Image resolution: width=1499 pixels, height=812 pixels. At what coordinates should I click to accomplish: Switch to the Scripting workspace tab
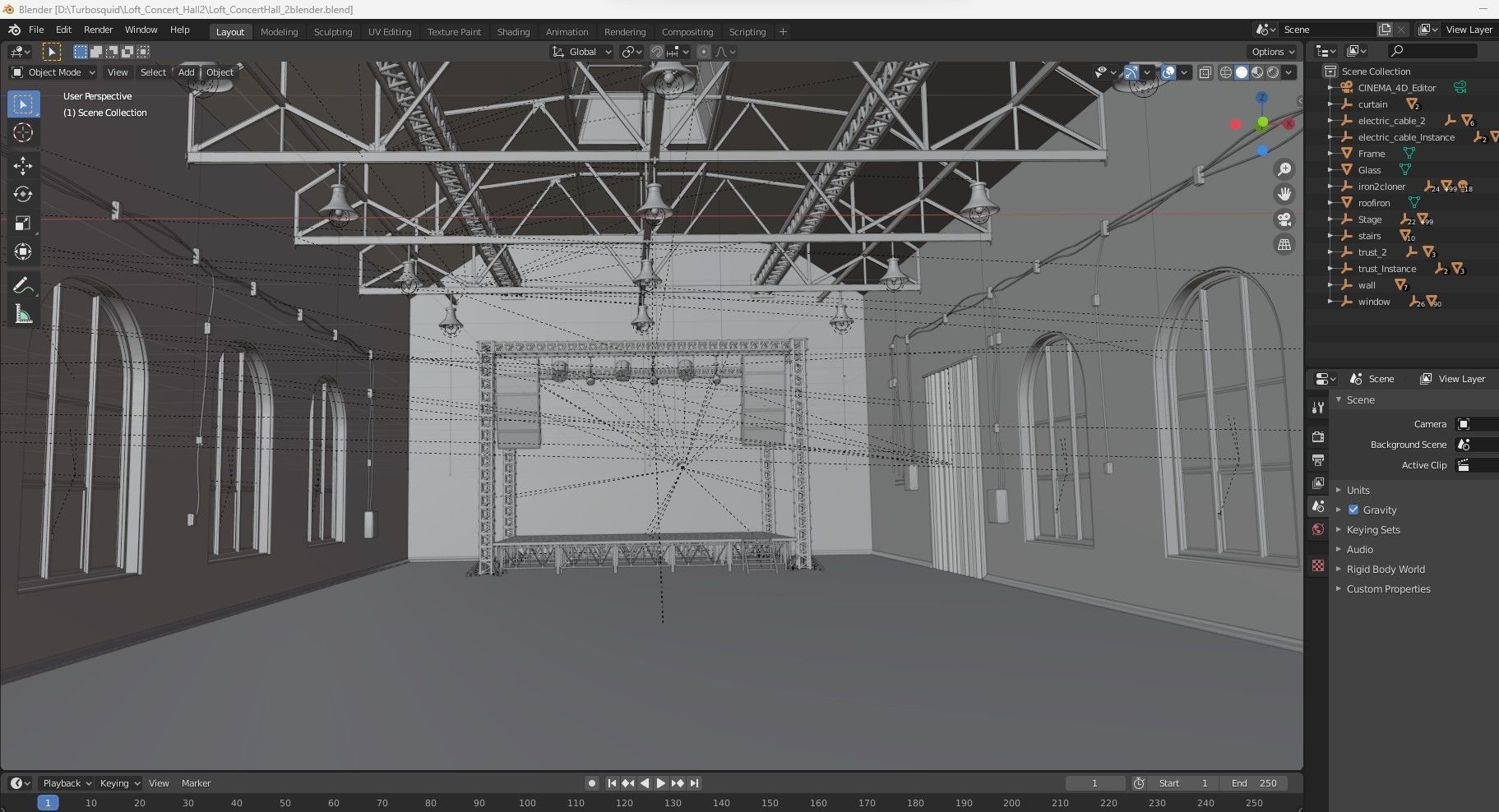point(747,32)
